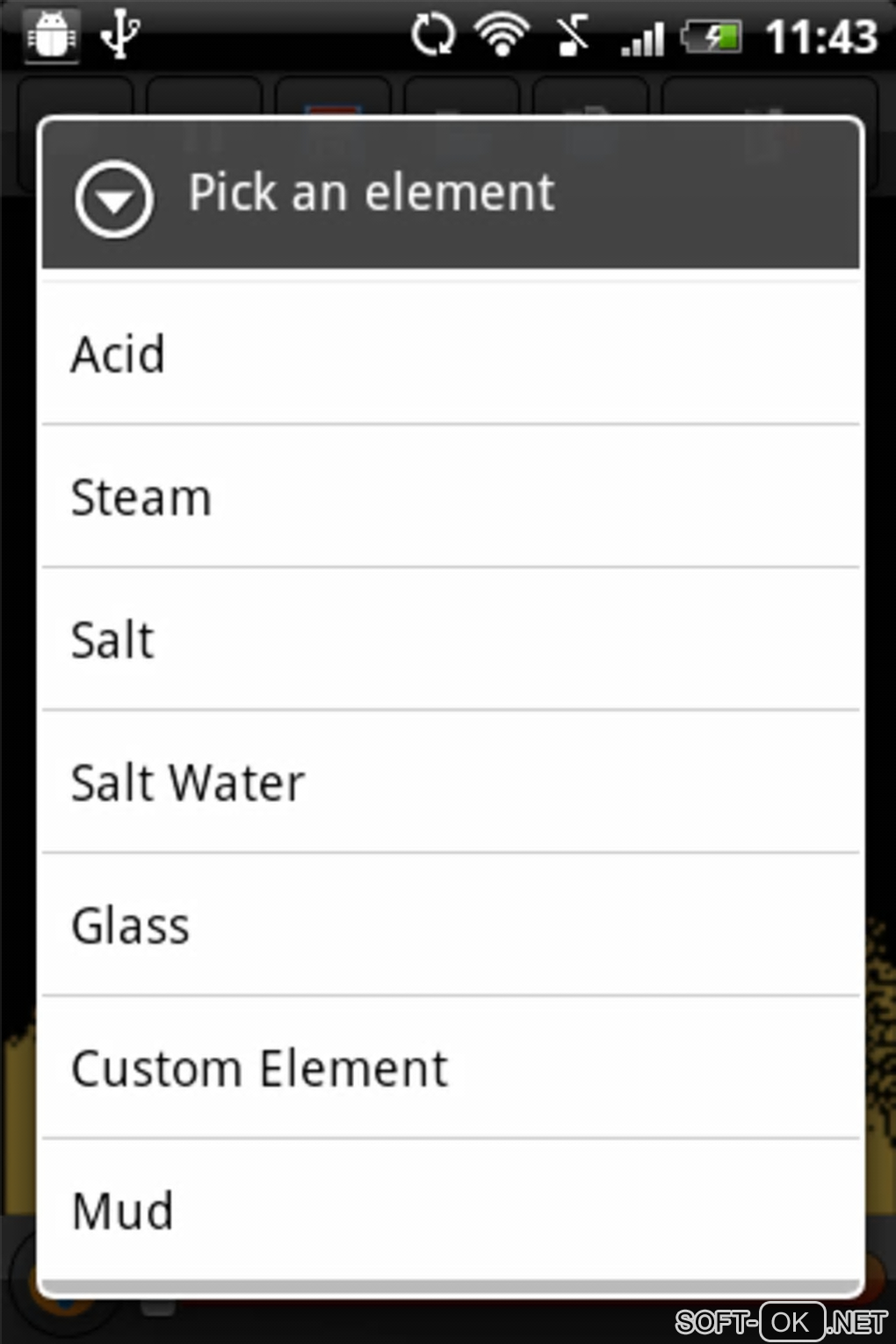The height and width of the screenshot is (1344, 896).
Task: Tap the OK box in the watermark
Action: [x=791, y=1321]
